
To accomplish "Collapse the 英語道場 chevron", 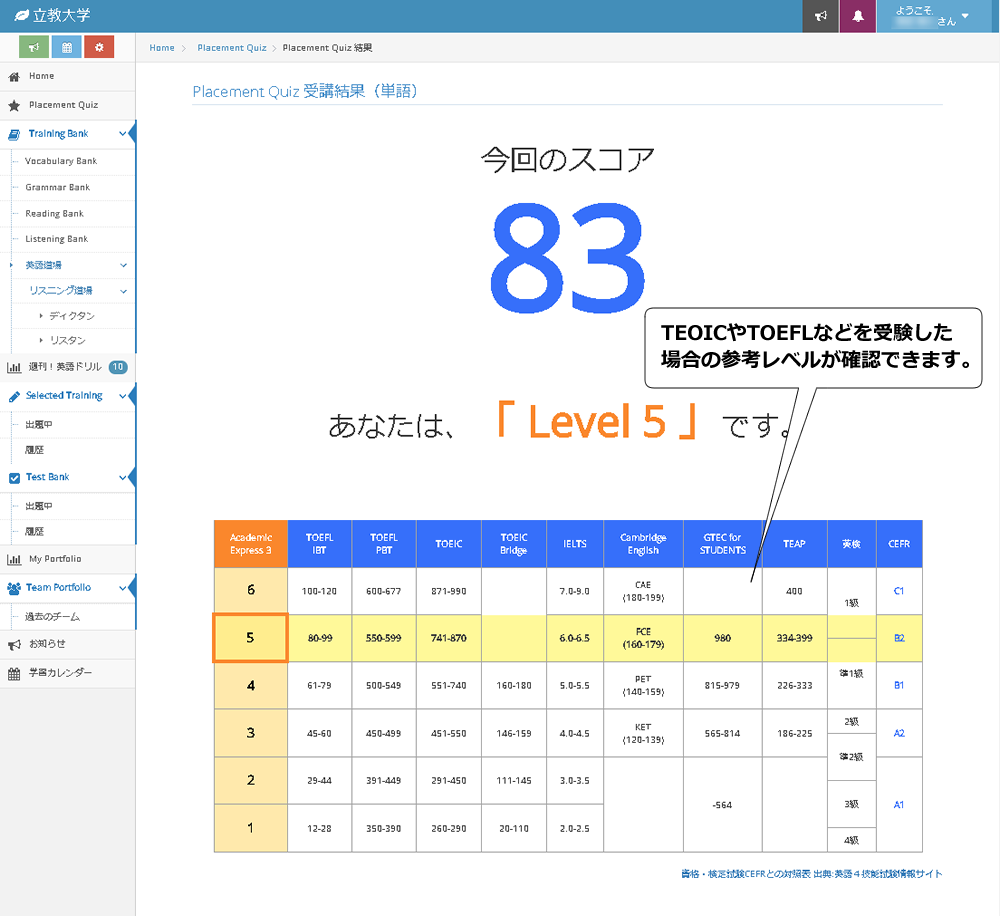I will (x=123, y=265).
